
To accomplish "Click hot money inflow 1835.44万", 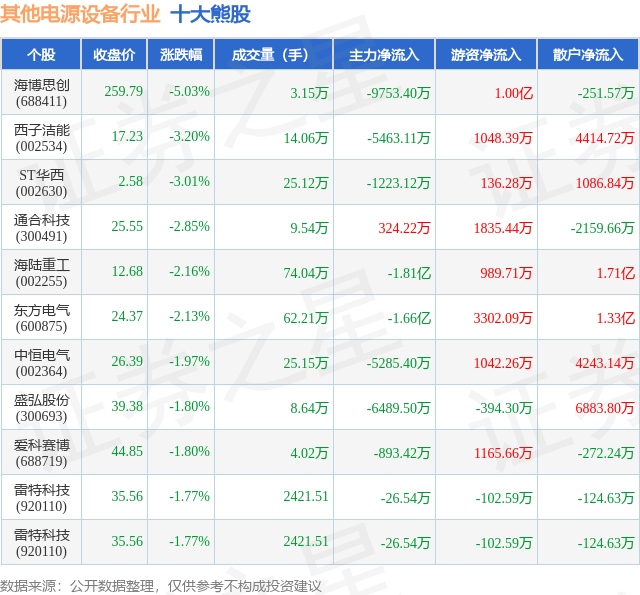I will click(x=503, y=228).
